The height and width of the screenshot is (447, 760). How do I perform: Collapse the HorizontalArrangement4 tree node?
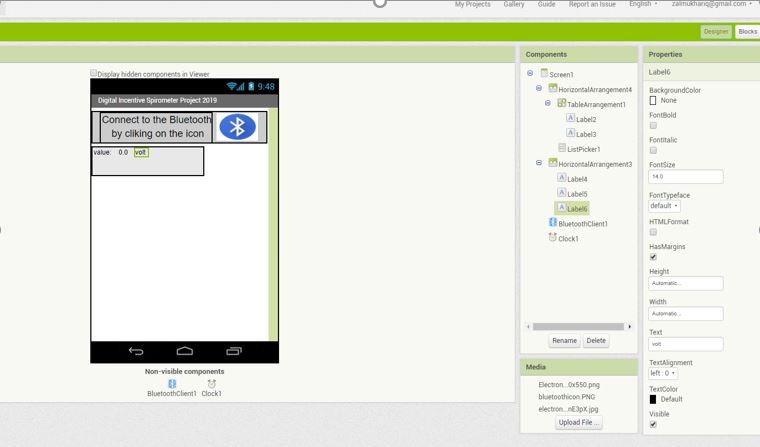pos(538,88)
